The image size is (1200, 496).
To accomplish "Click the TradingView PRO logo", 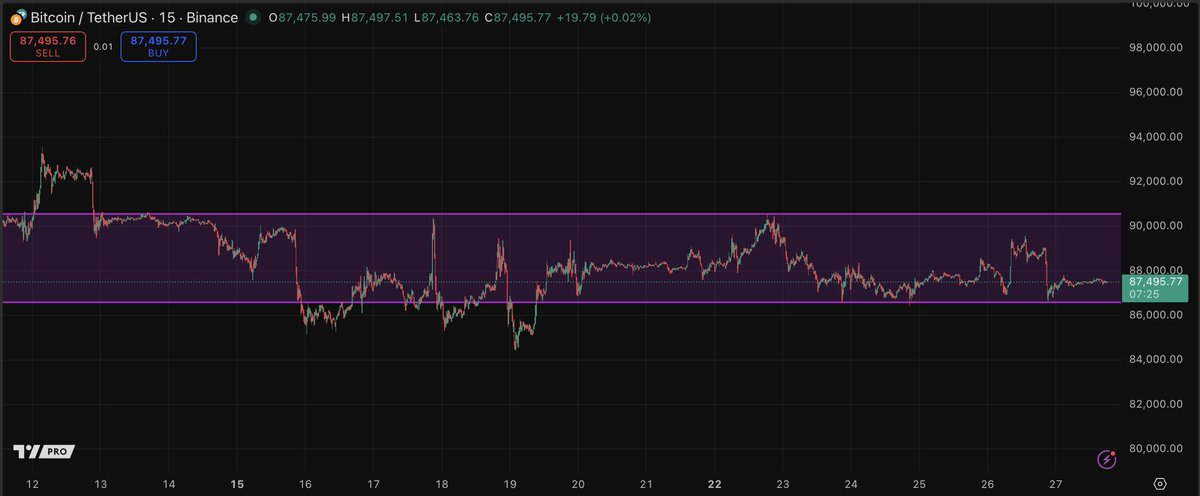I will coord(44,452).
